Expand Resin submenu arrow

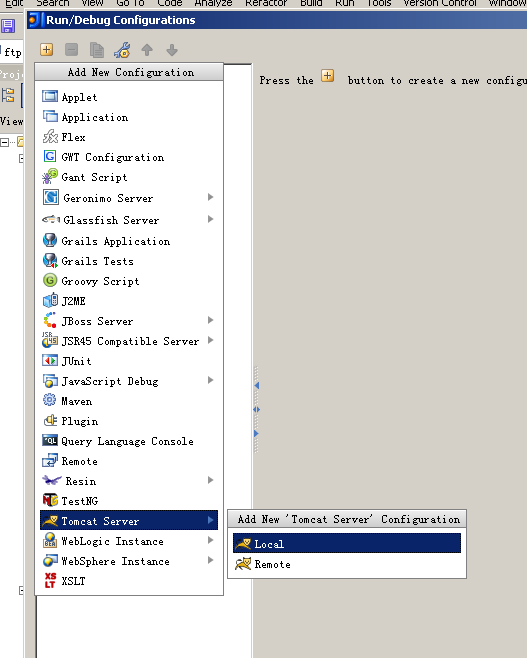coord(211,480)
